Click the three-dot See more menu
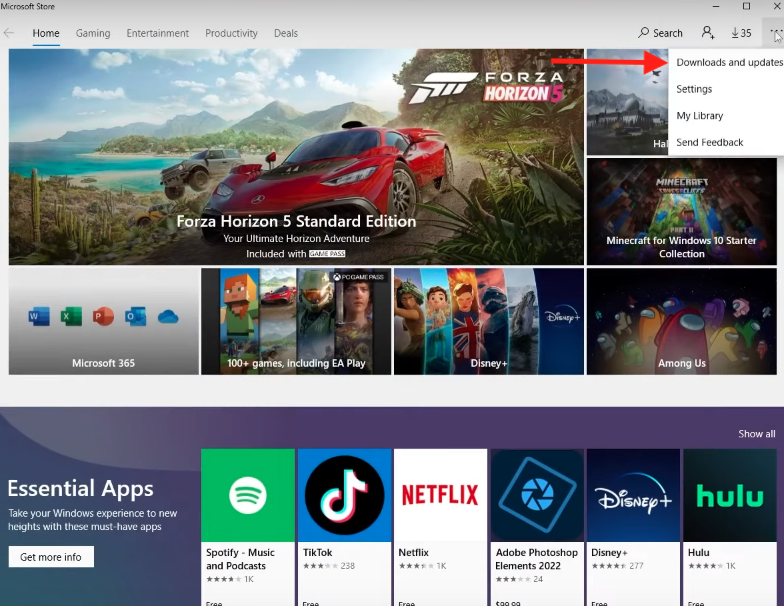The height and width of the screenshot is (606, 784). point(776,33)
